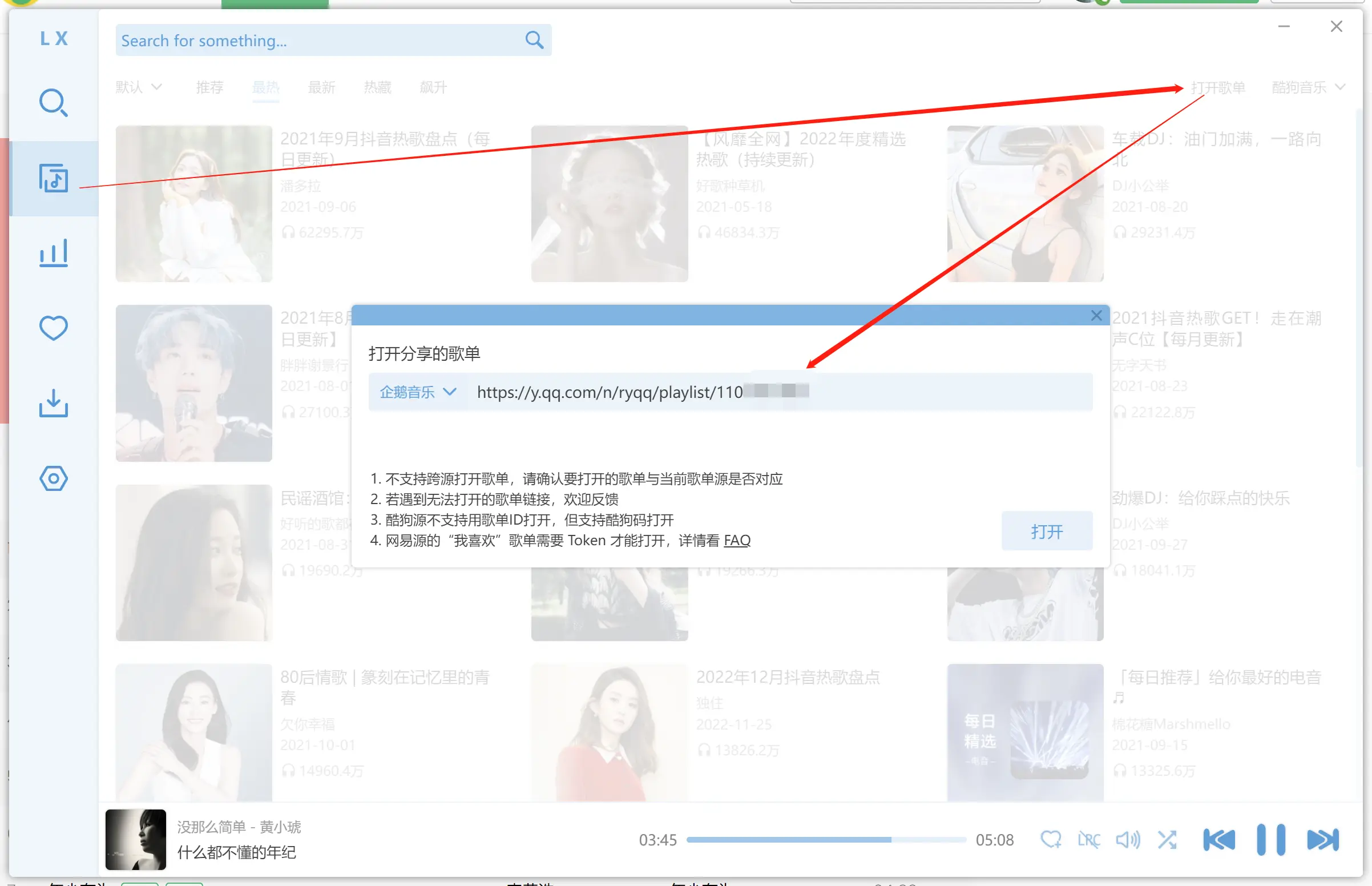Open the 80后情歌 playlist cover
1372x886 pixels.
[194, 733]
